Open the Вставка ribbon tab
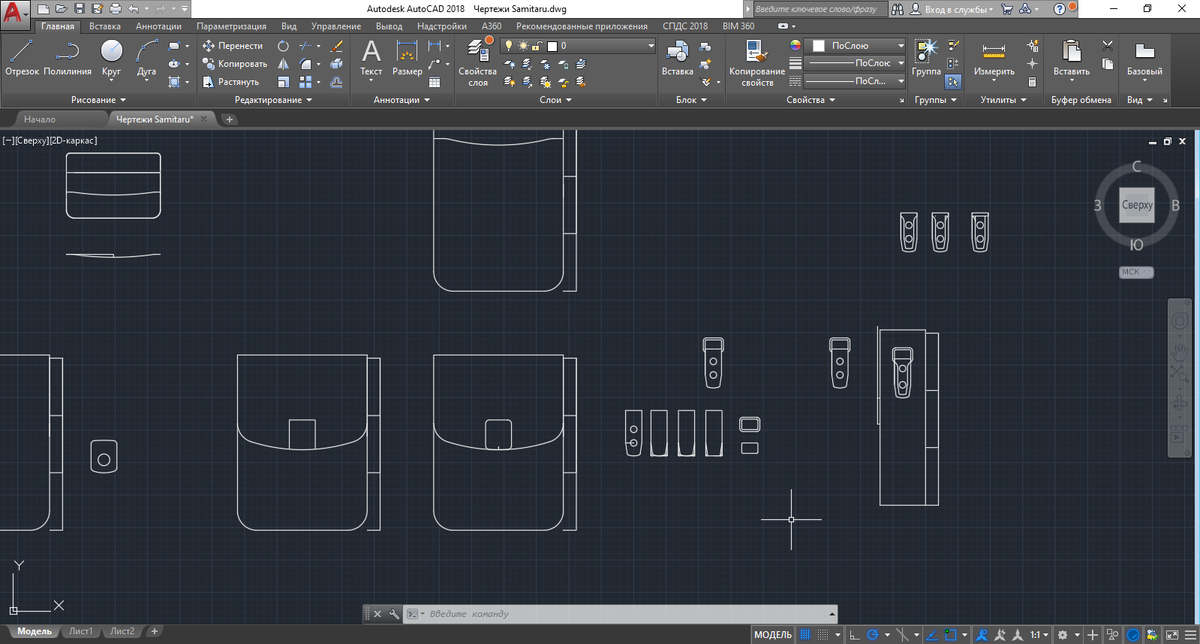This screenshot has height=644, width=1200. [x=105, y=26]
